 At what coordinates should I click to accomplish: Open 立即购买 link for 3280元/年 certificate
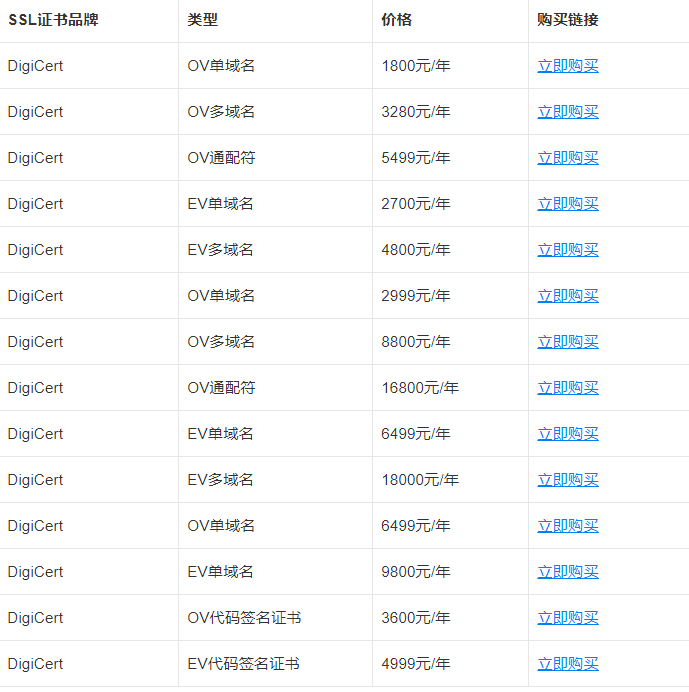(x=568, y=112)
